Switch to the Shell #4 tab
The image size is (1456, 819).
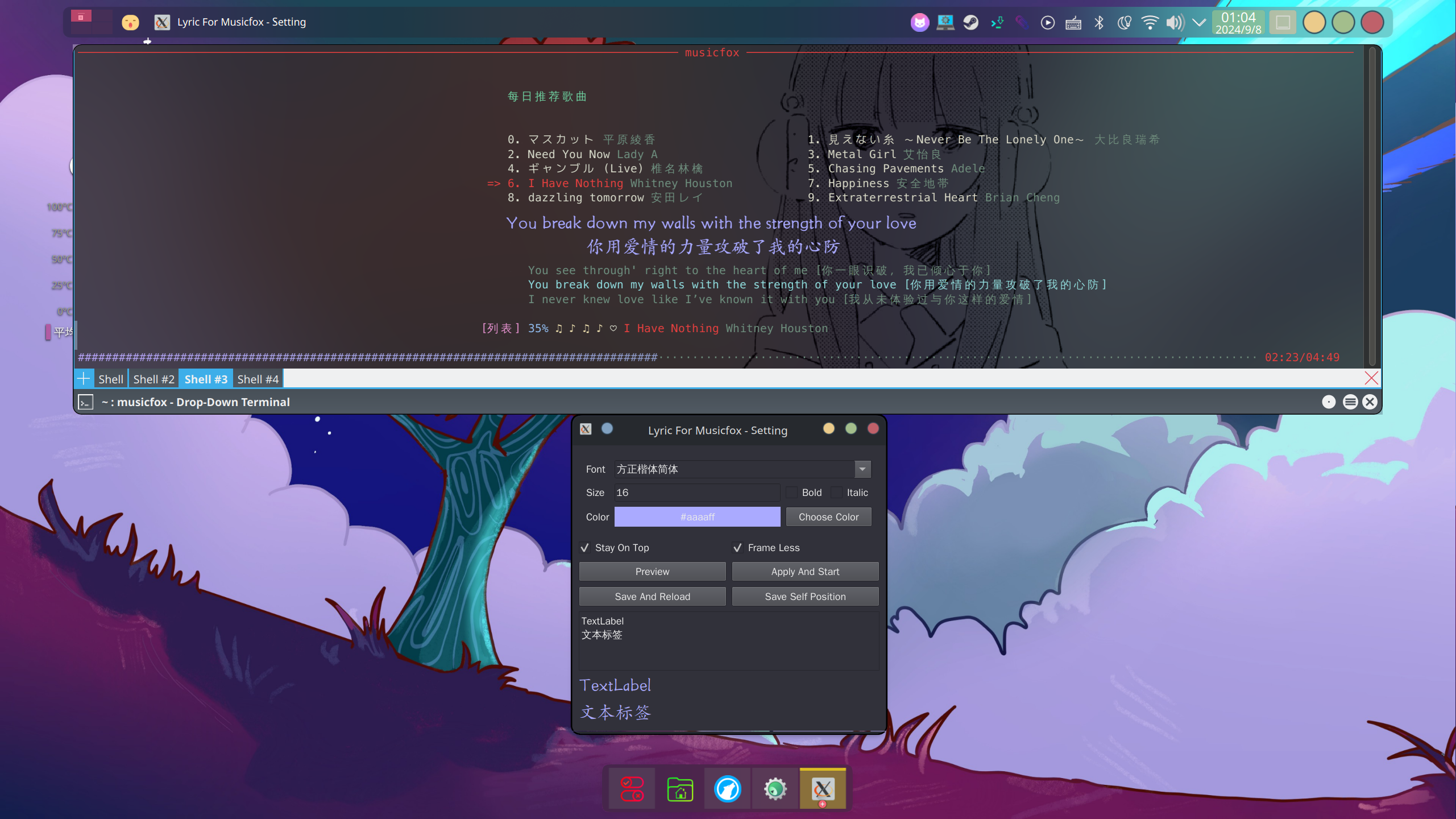click(258, 379)
